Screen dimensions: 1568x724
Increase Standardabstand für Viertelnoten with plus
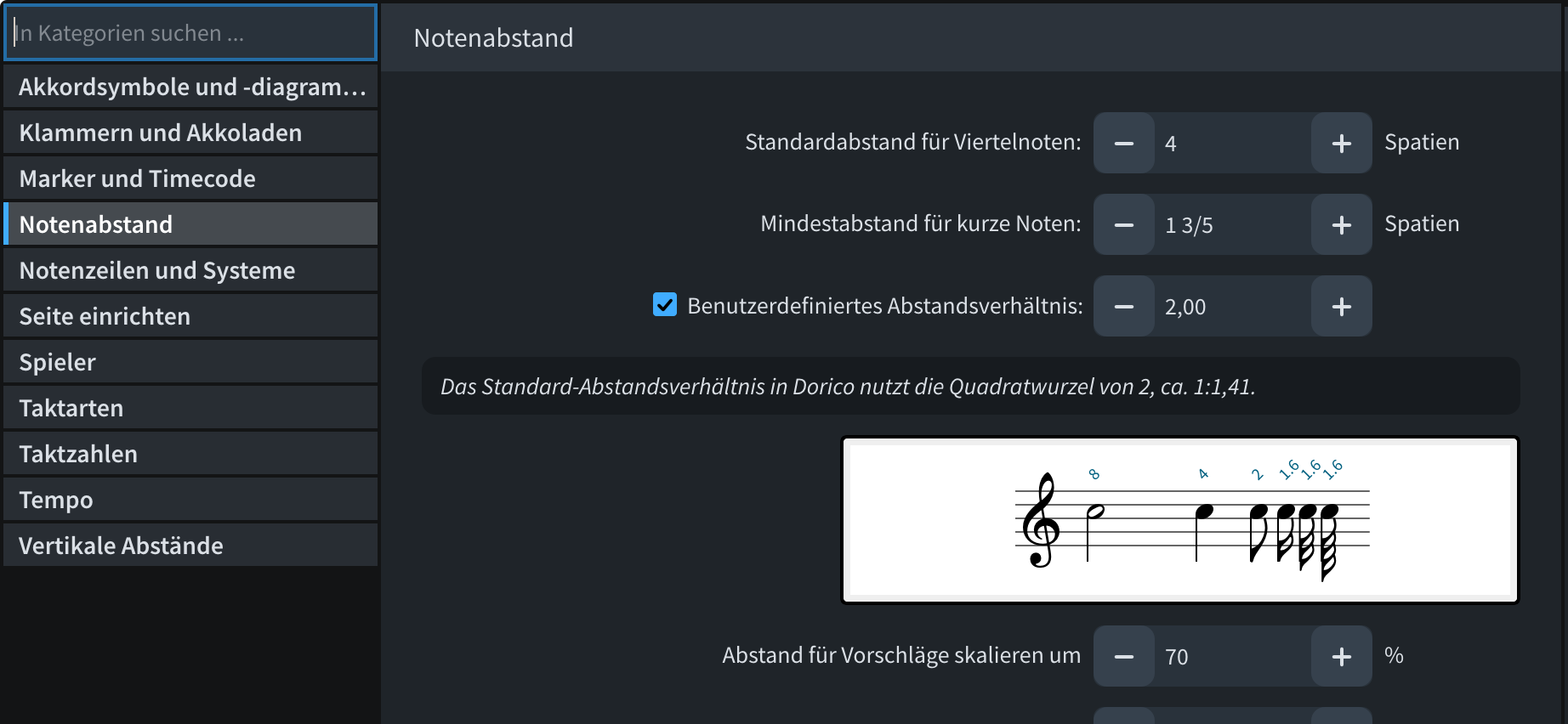point(1341,144)
